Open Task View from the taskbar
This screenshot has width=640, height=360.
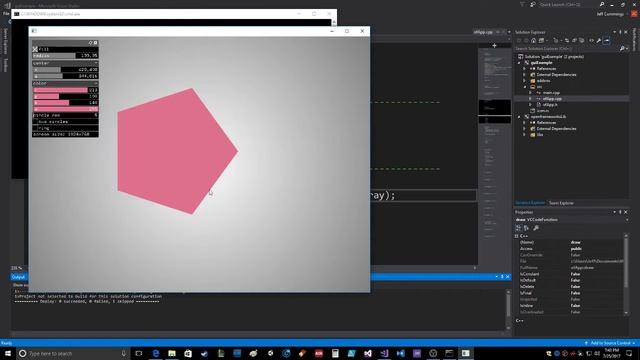(139, 353)
